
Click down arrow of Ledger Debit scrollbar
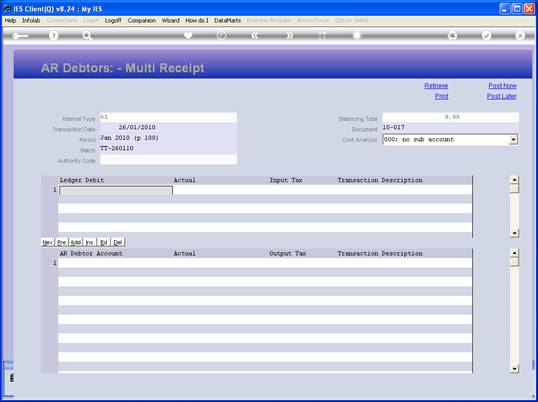(514, 233)
